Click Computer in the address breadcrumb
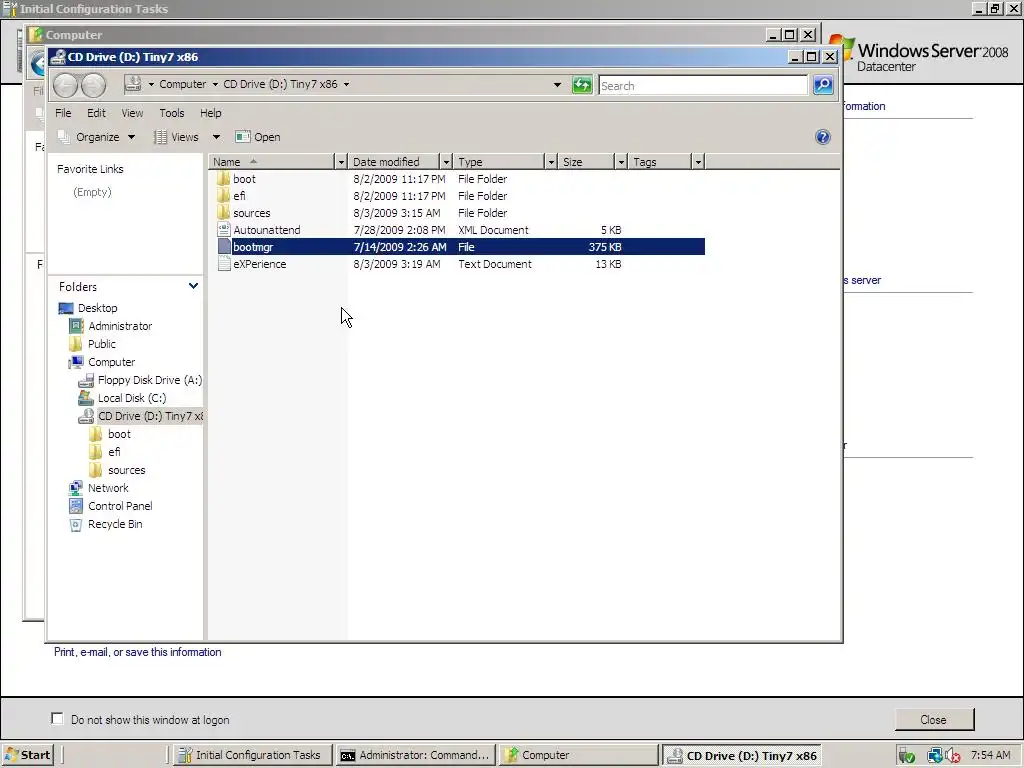Viewport: 1024px width, 768px height. [182, 84]
